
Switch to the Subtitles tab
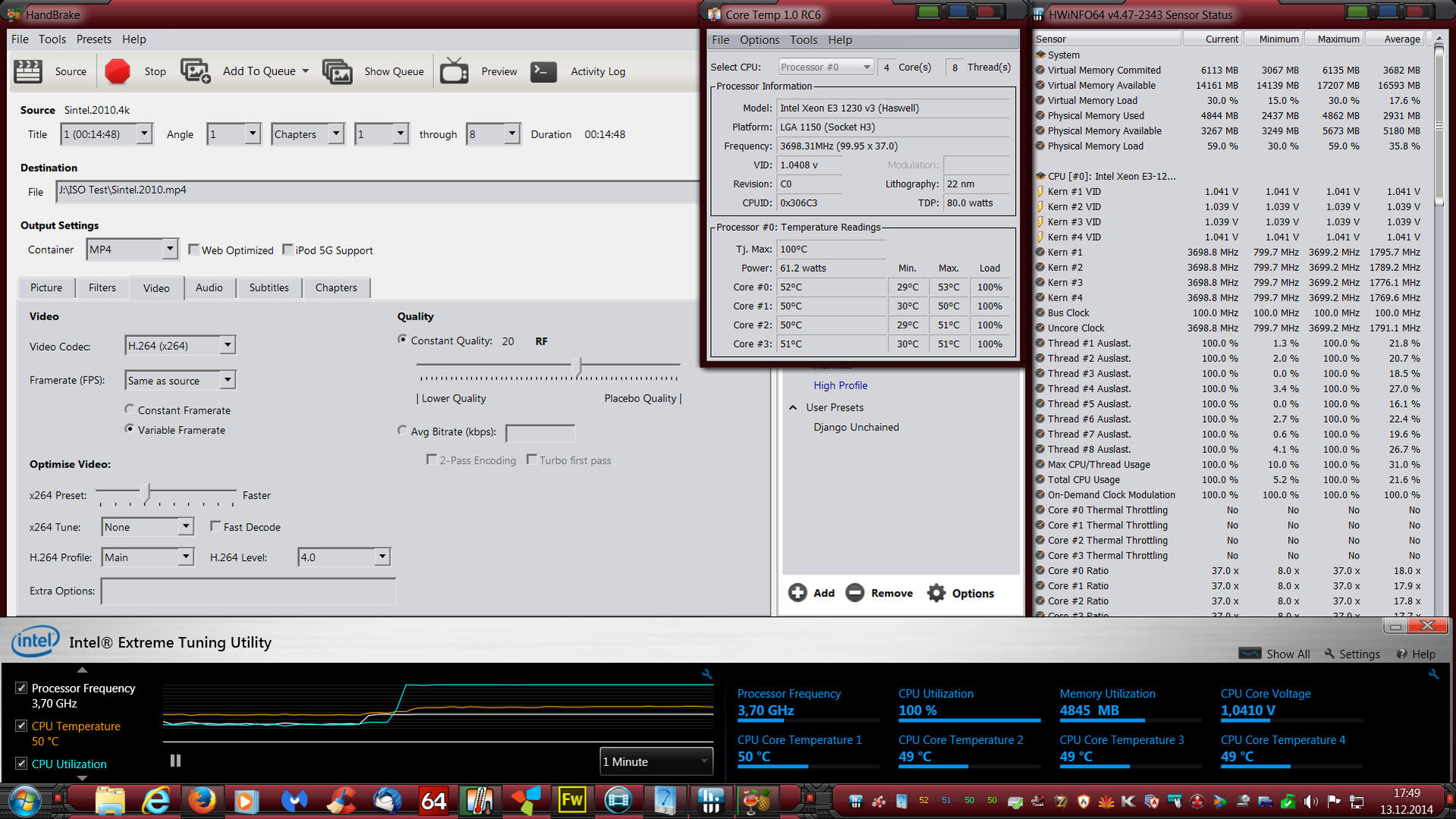pyautogui.click(x=269, y=288)
